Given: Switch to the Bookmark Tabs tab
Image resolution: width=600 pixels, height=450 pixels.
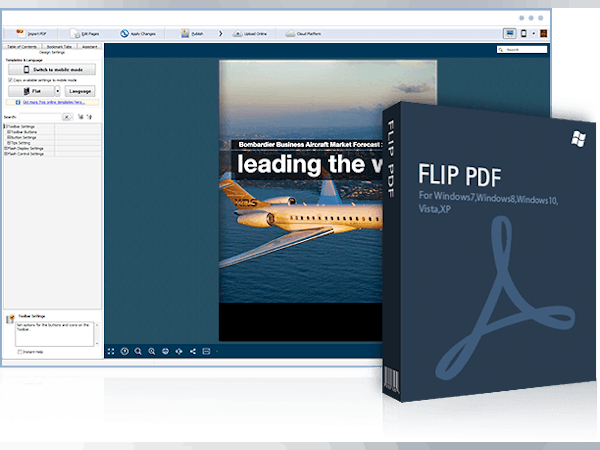Looking at the screenshot, I should [59, 46].
